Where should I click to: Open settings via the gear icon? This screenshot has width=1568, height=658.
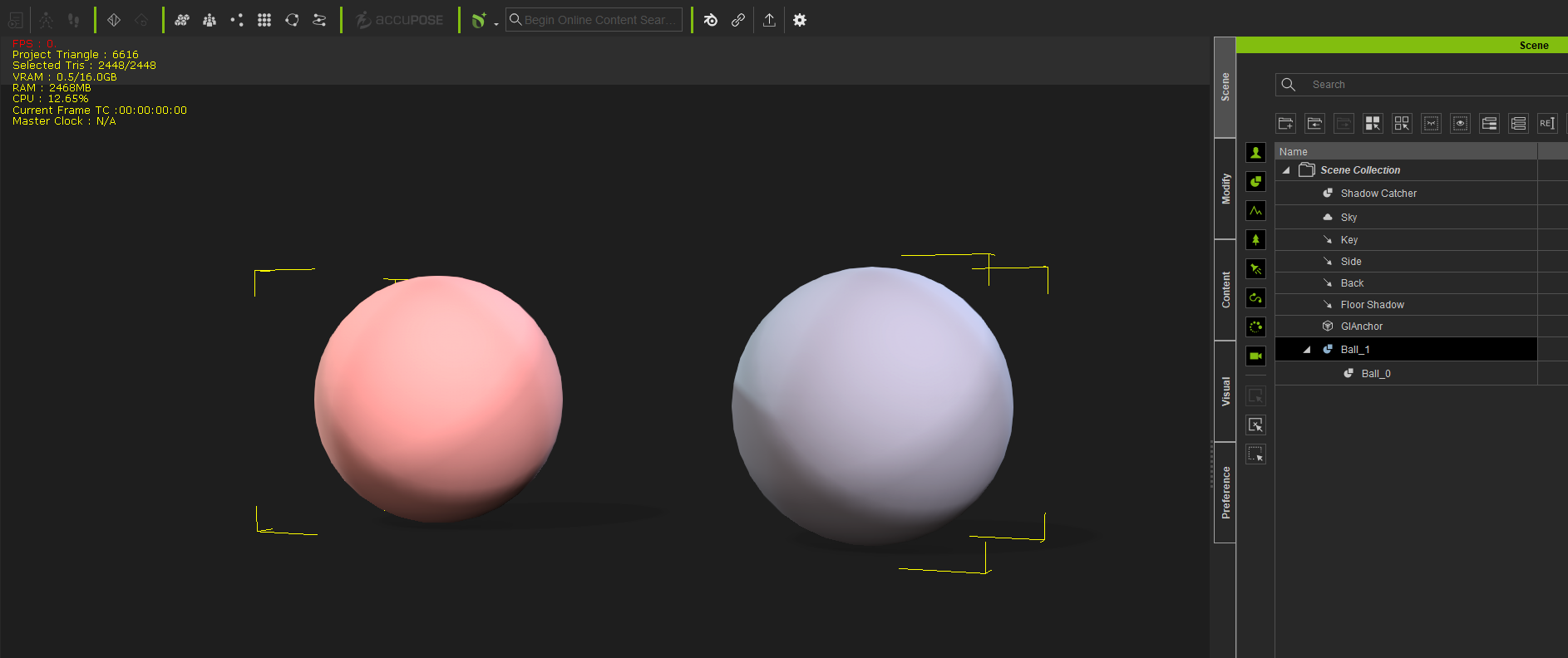[800, 20]
